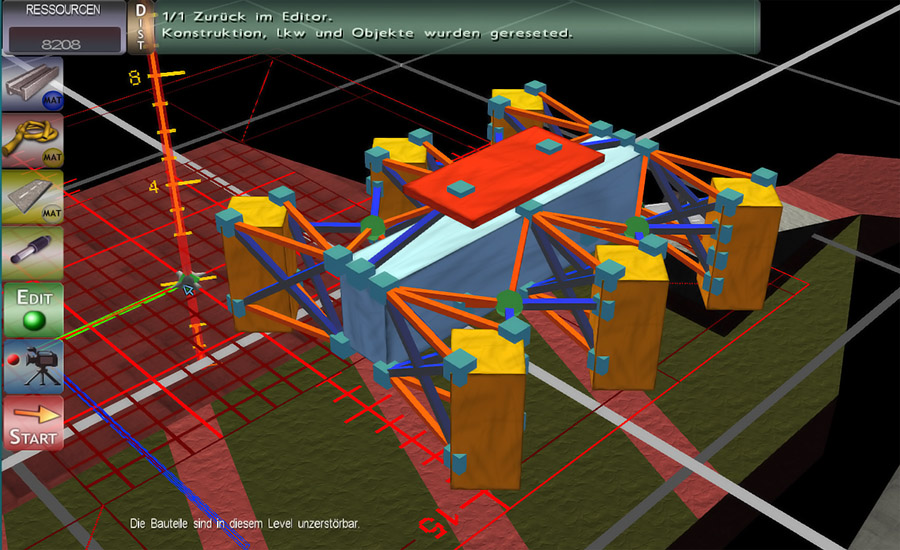Image resolution: width=900 pixels, height=550 pixels.
Task: Select the hydraulic piston tool
Action: [33, 253]
